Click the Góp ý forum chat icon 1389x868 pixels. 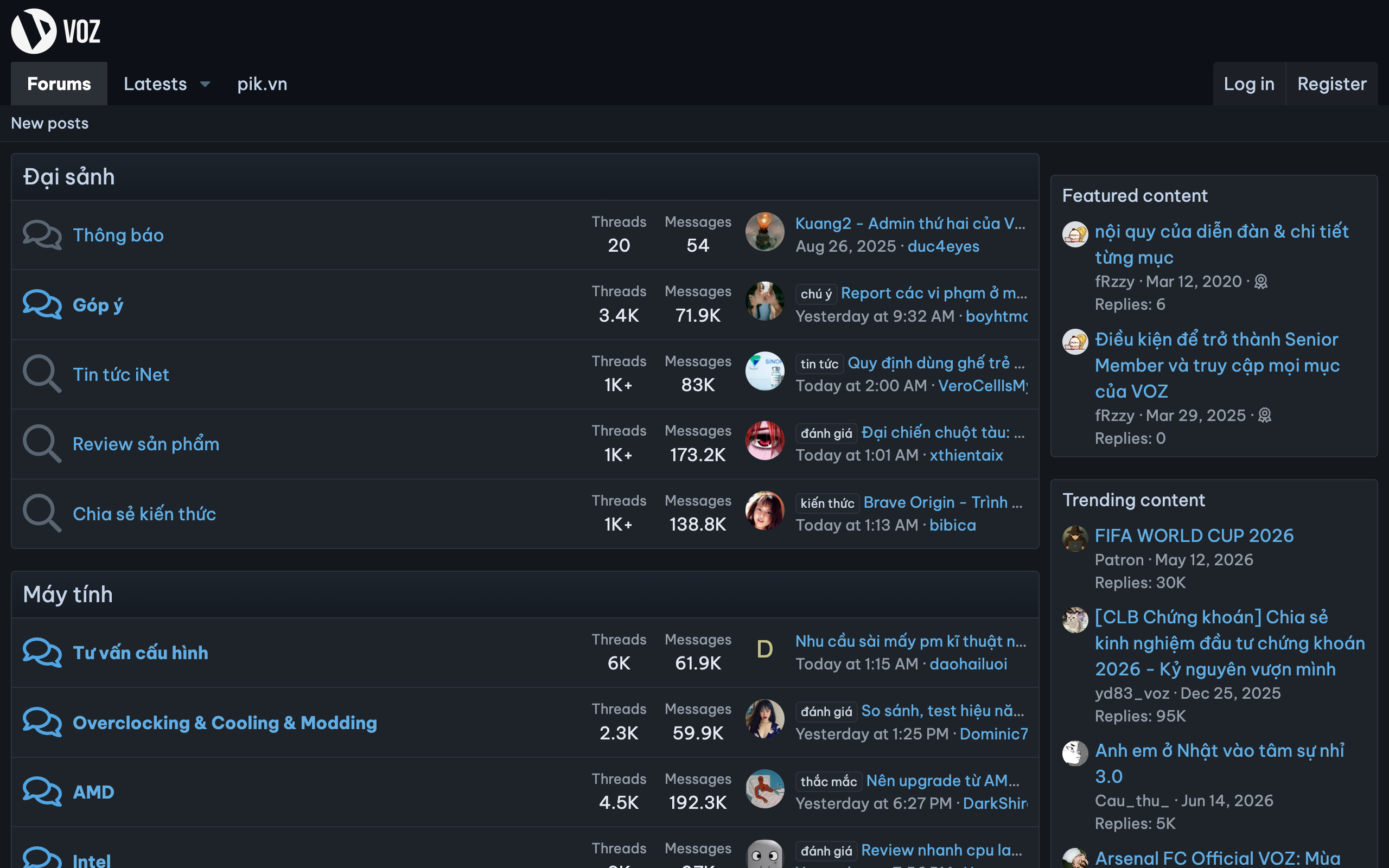pyautogui.click(x=42, y=304)
